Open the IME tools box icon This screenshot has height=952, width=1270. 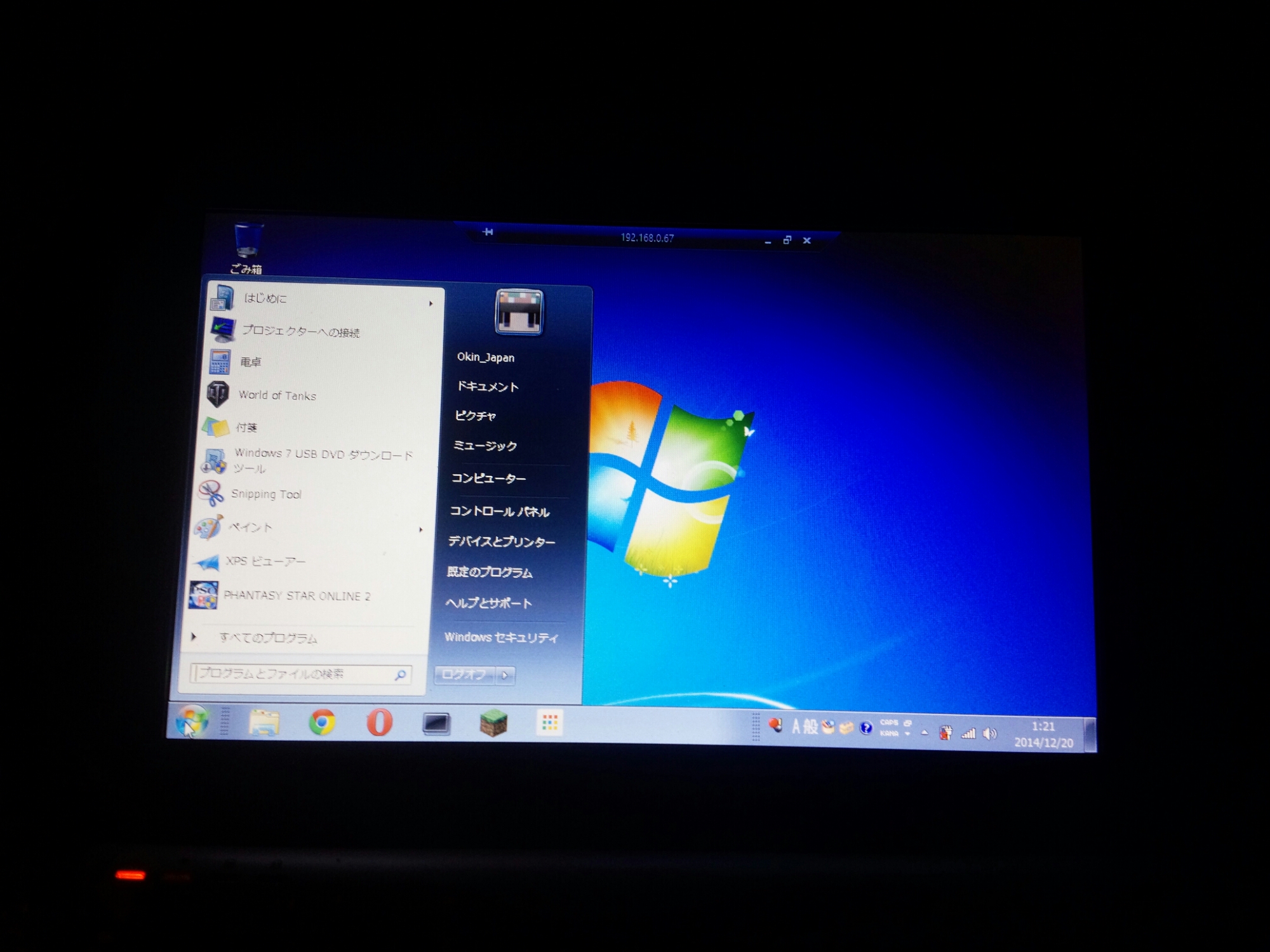pos(846,728)
